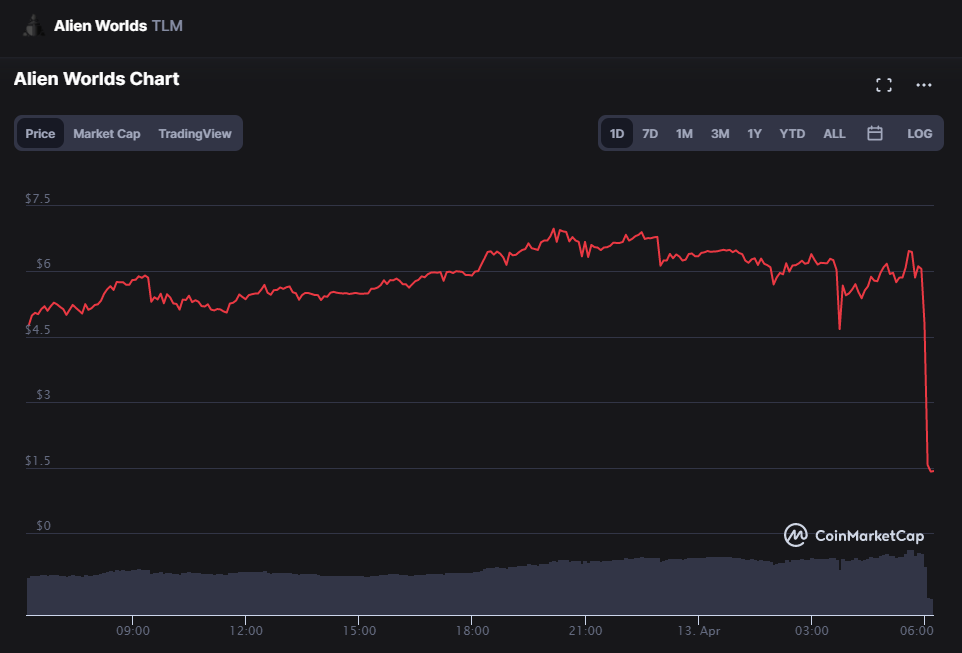Select the ALL time range
This screenshot has width=962, height=653.
tap(834, 133)
